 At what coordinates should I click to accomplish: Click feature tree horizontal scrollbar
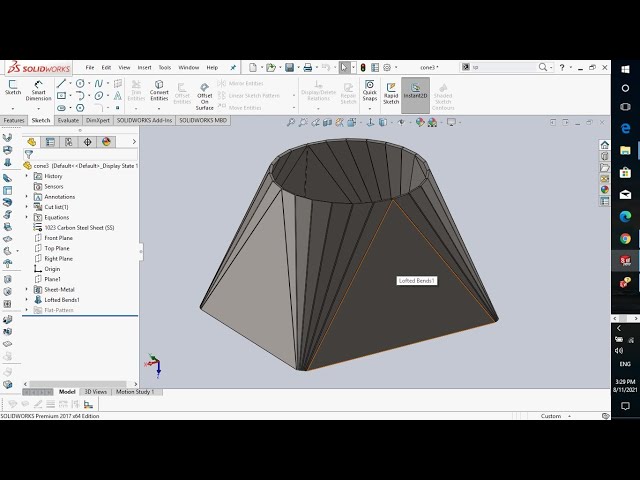coord(78,384)
